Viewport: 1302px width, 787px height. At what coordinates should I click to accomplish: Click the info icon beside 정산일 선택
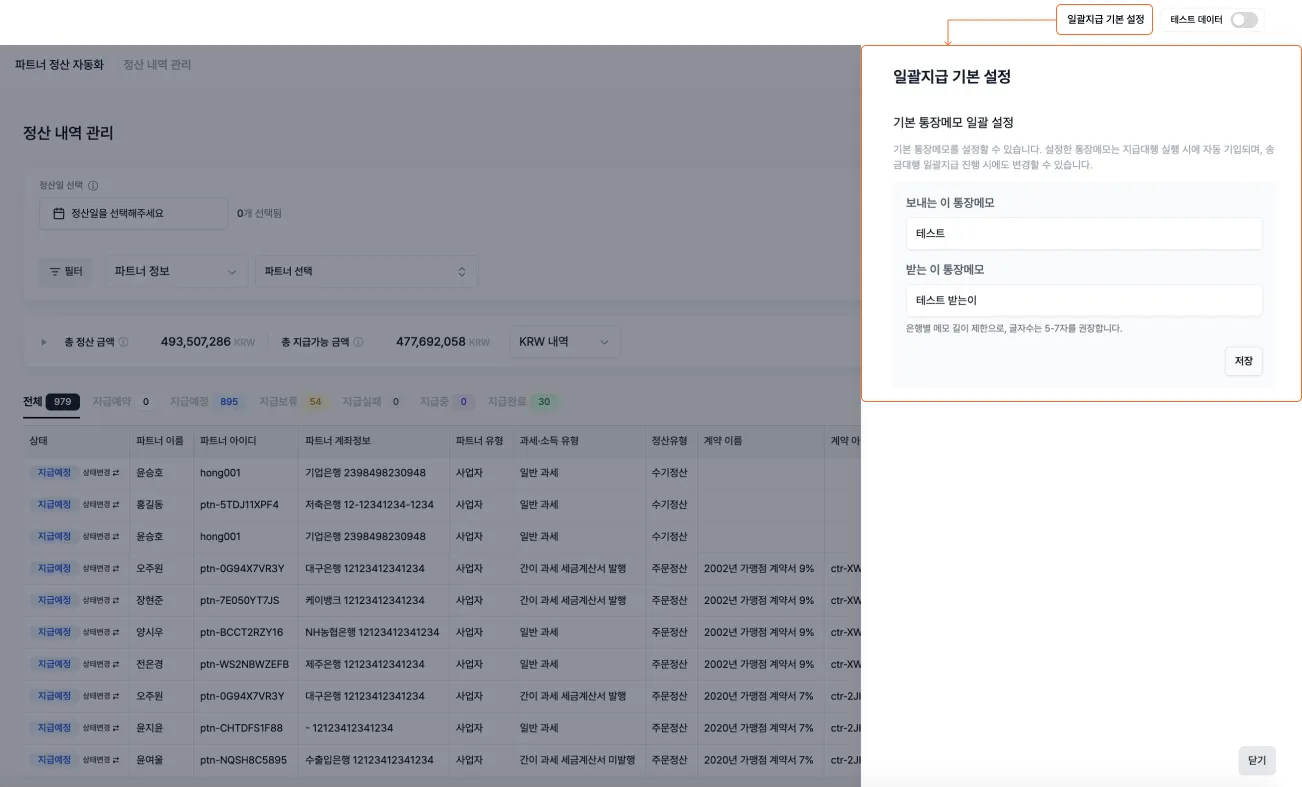(93, 186)
